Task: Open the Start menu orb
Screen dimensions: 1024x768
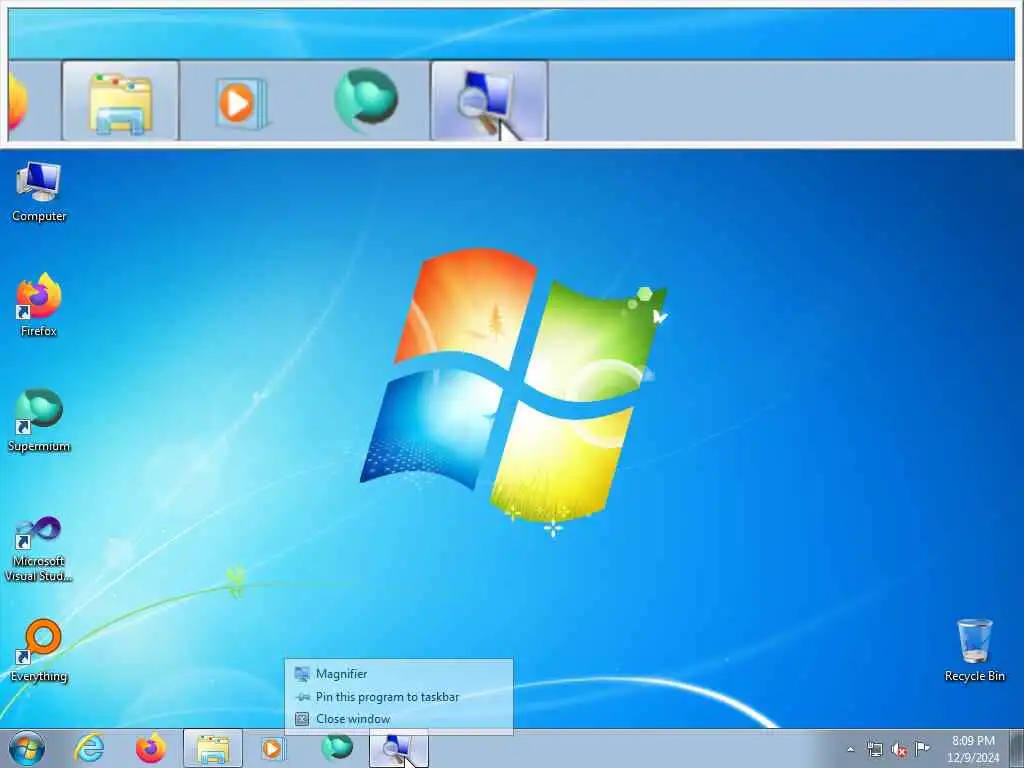Action: (x=27, y=748)
